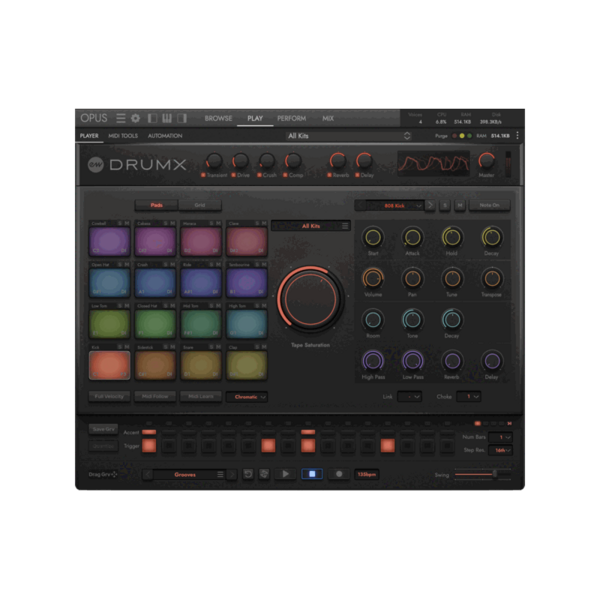Click the reset loop arrow icon
This screenshot has width=600, height=600.
pyautogui.click(x=248, y=474)
